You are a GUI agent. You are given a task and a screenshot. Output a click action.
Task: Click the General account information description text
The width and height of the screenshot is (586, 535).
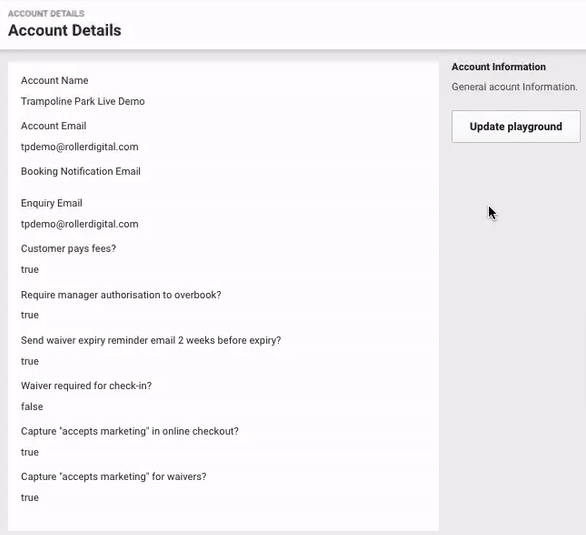514,87
